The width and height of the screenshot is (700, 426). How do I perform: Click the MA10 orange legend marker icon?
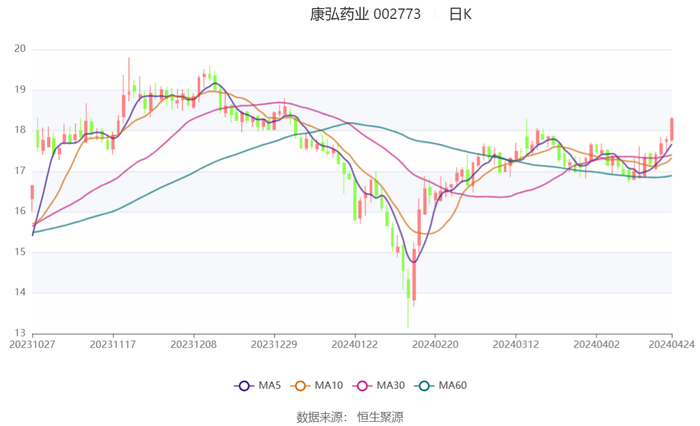coord(299,386)
